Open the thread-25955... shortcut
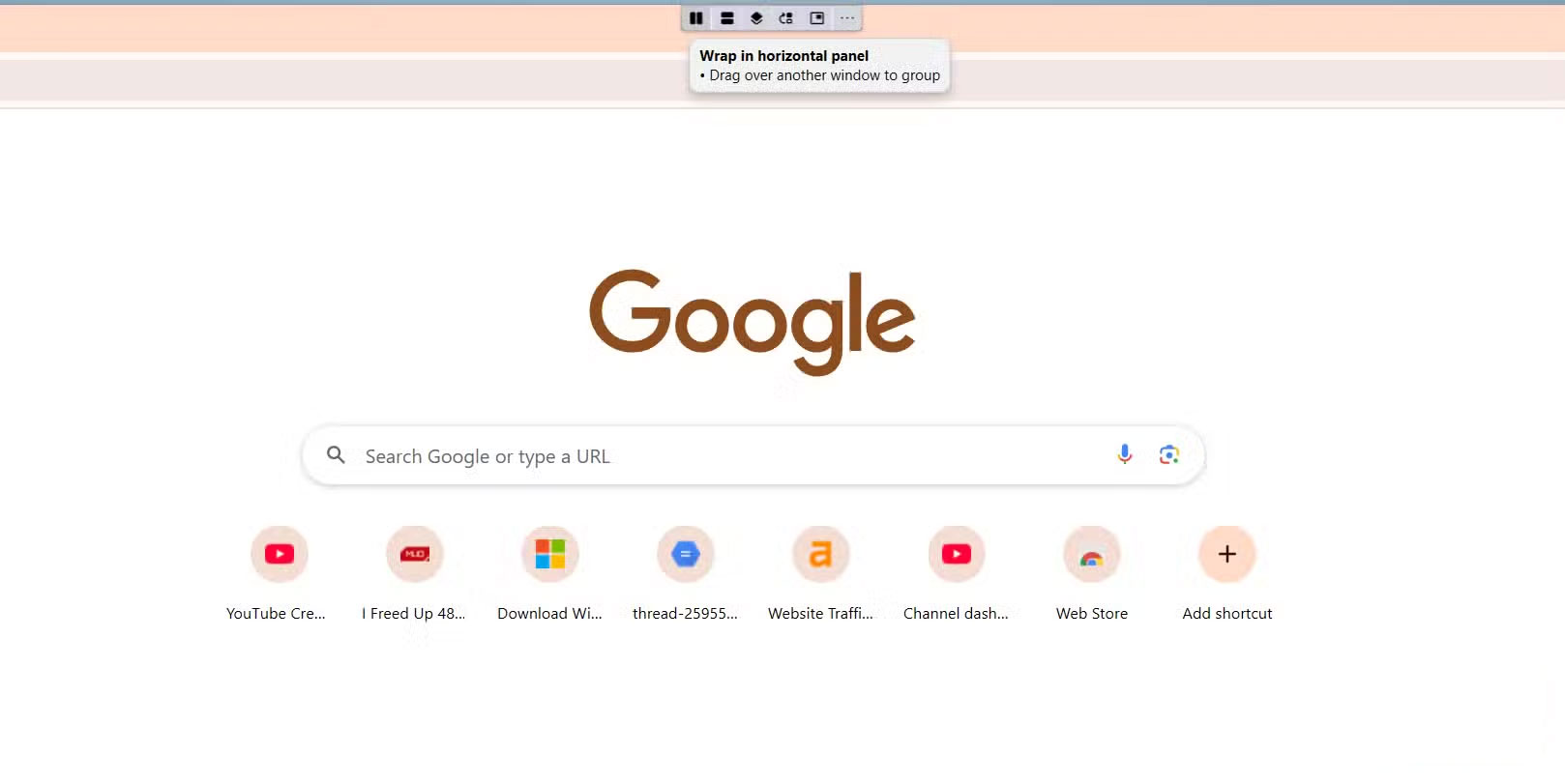Screen dimensions: 1565x784 coord(685,573)
